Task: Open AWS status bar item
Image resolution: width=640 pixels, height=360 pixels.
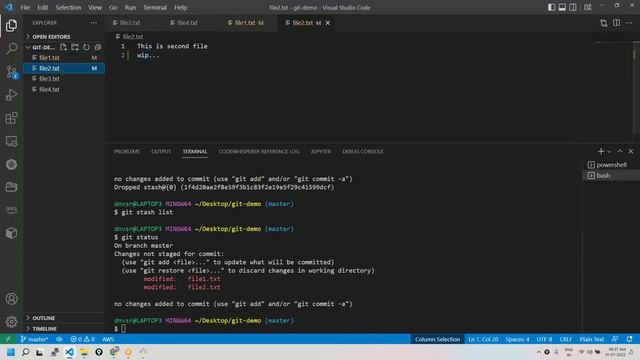Action: tap(108, 339)
